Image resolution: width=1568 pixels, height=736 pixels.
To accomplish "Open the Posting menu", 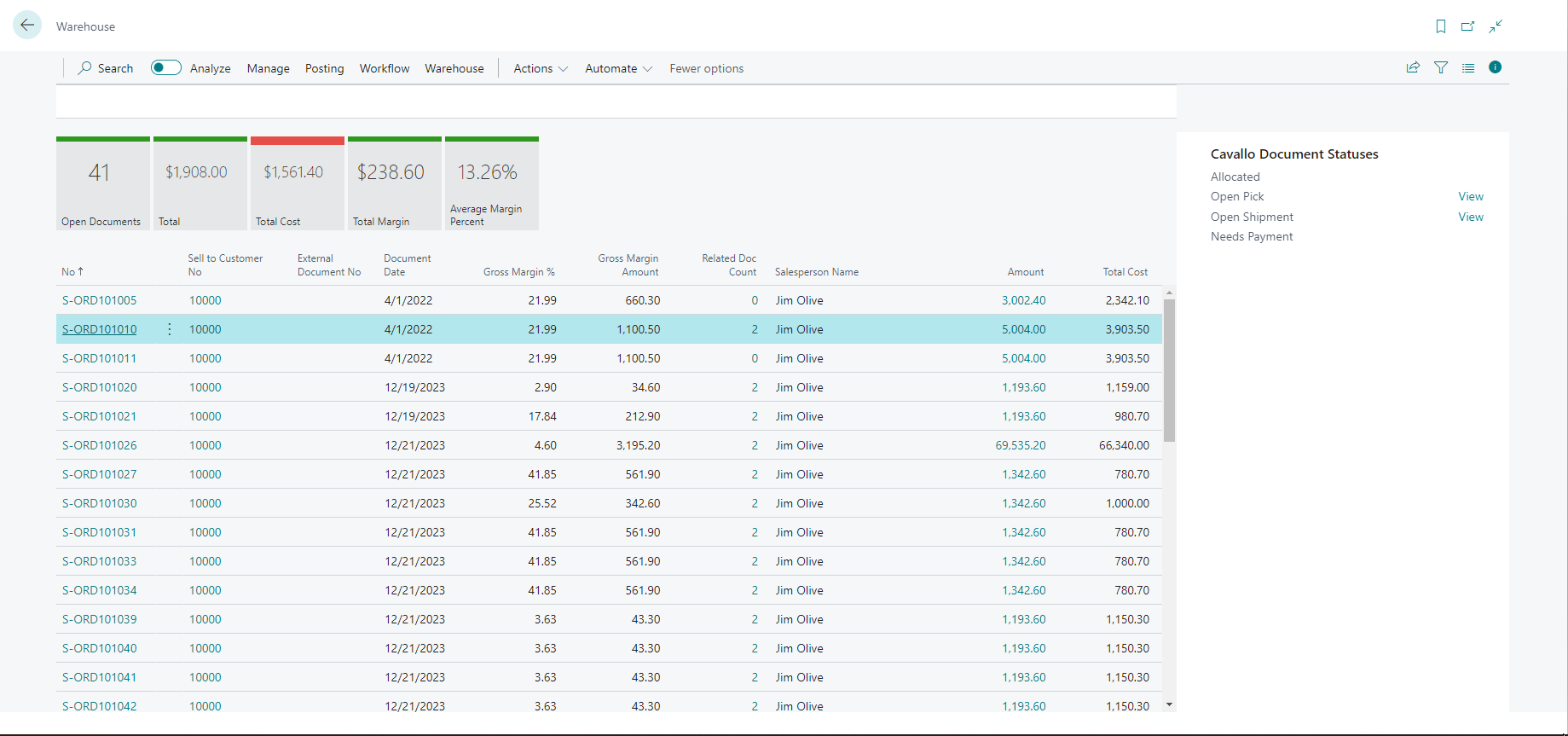I will pos(324,68).
